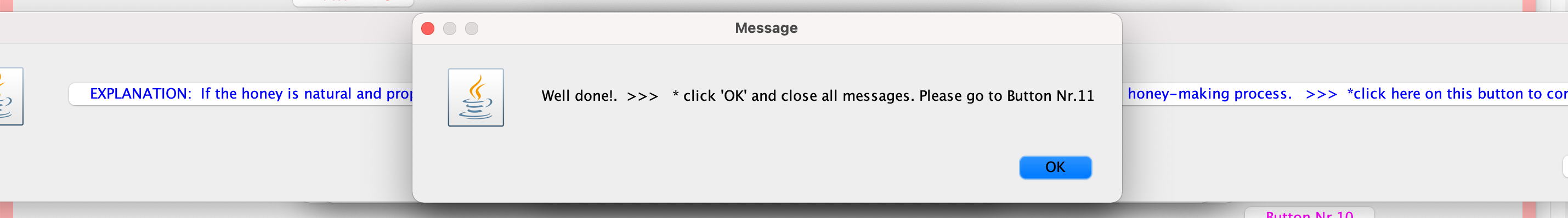1568x218 pixels.
Task: Click the Java coffee cup icon in Message dialog
Action: tap(476, 97)
